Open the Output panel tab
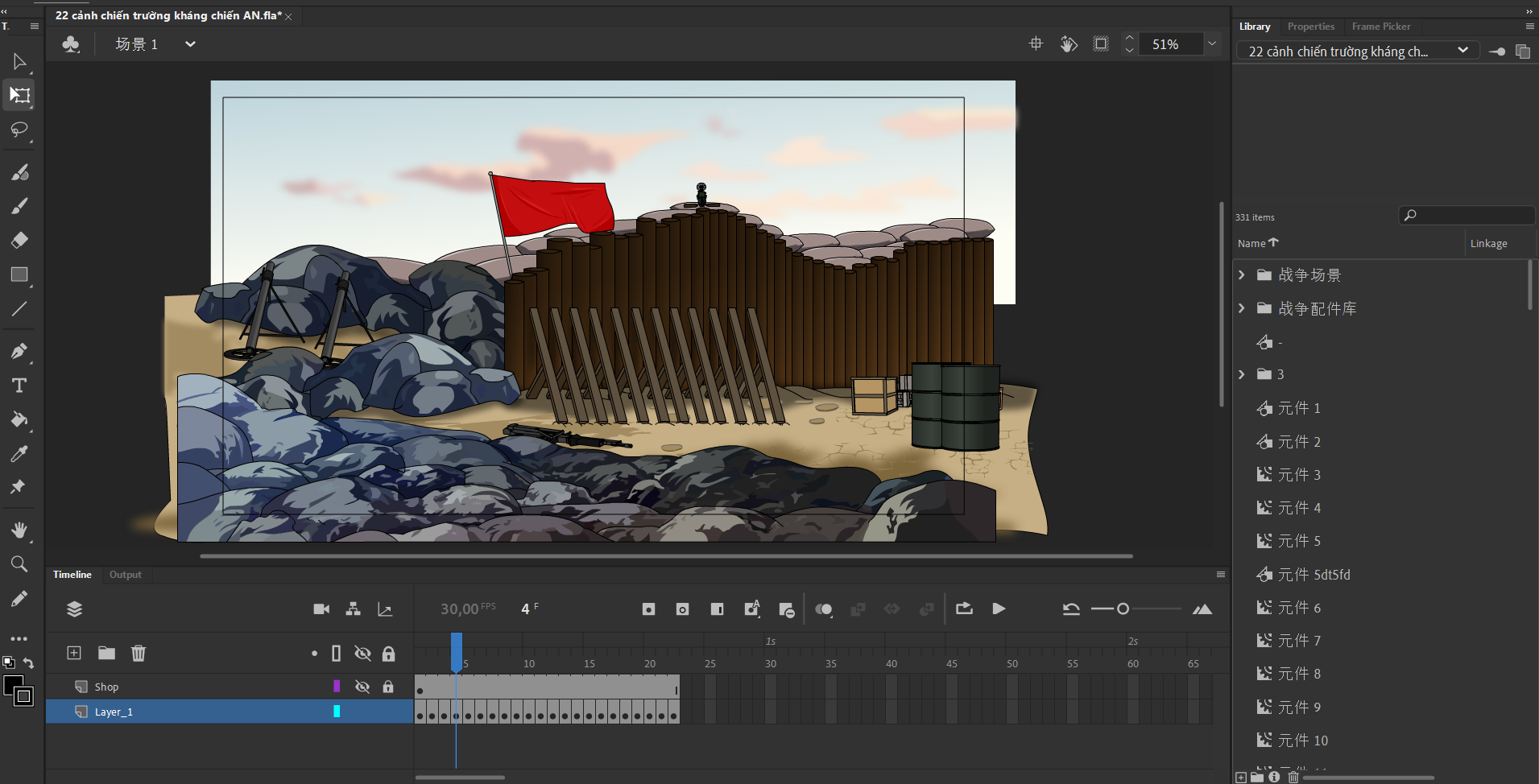Image resolution: width=1539 pixels, height=784 pixels. [x=125, y=575]
